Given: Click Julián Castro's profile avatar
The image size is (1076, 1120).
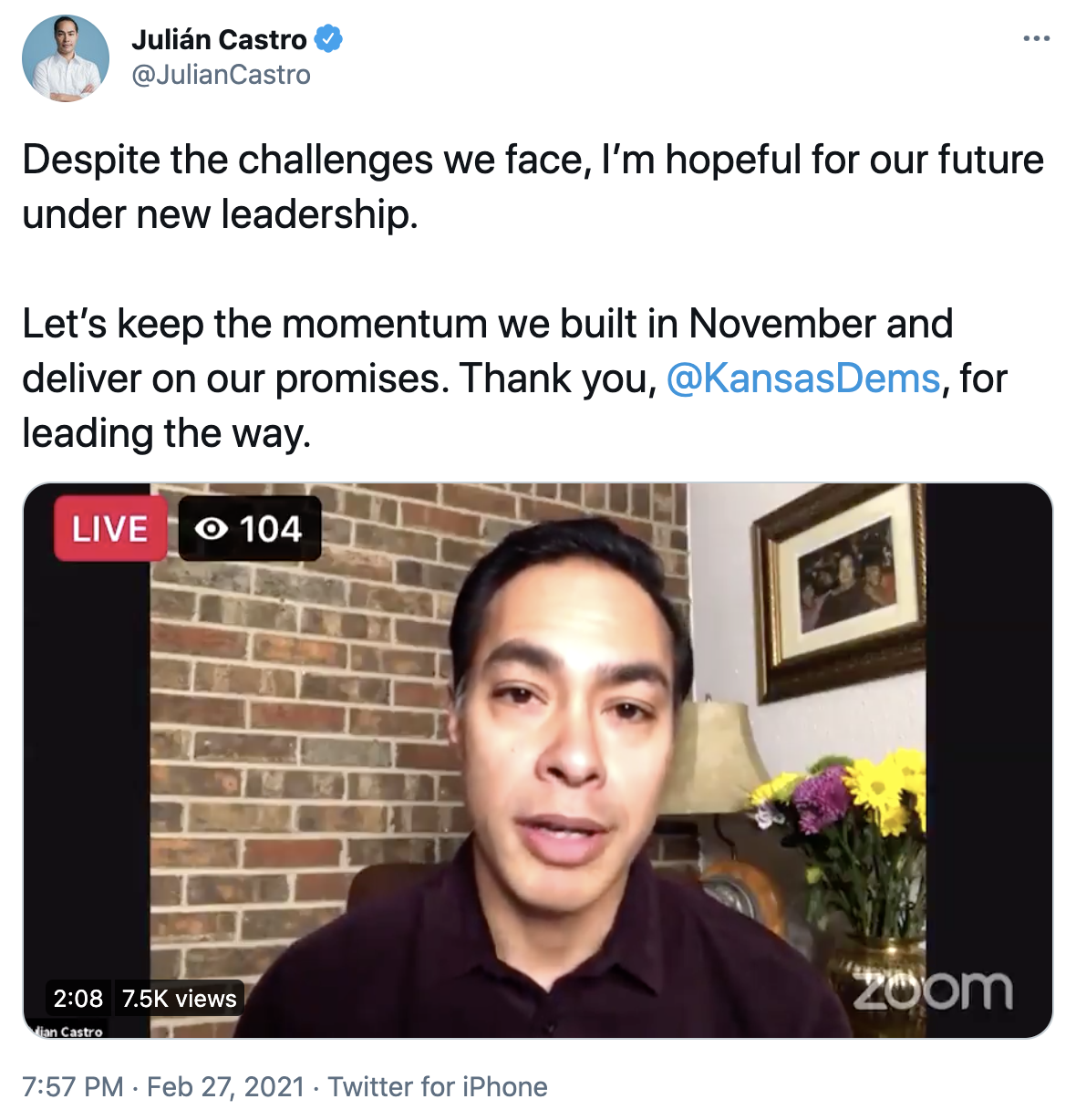Looking at the screenshot, I should coord(65,57).
